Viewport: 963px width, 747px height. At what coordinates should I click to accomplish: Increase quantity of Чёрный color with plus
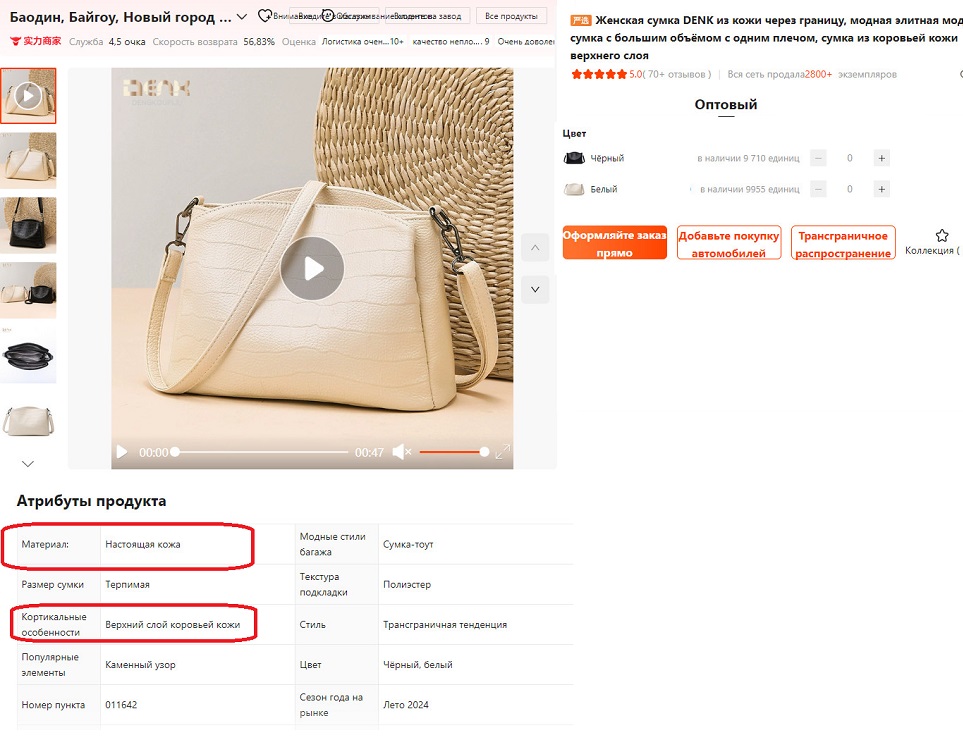(x=881, y=158)
